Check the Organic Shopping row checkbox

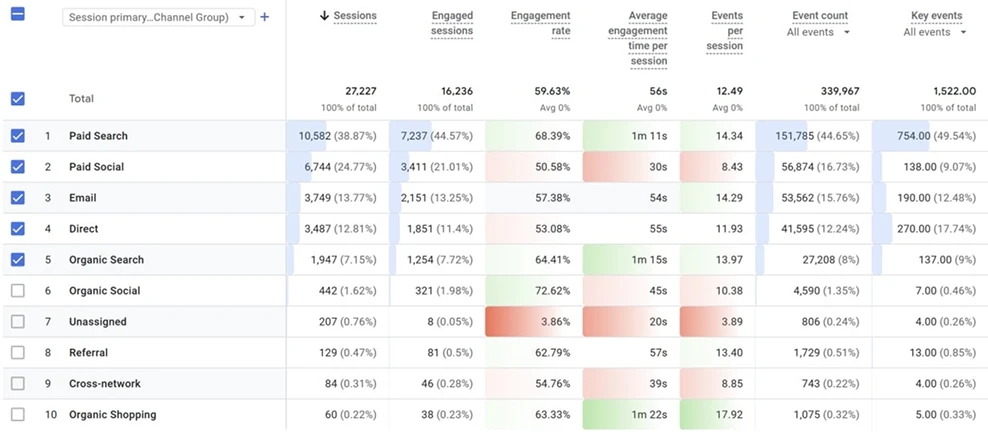coord(18,415)
